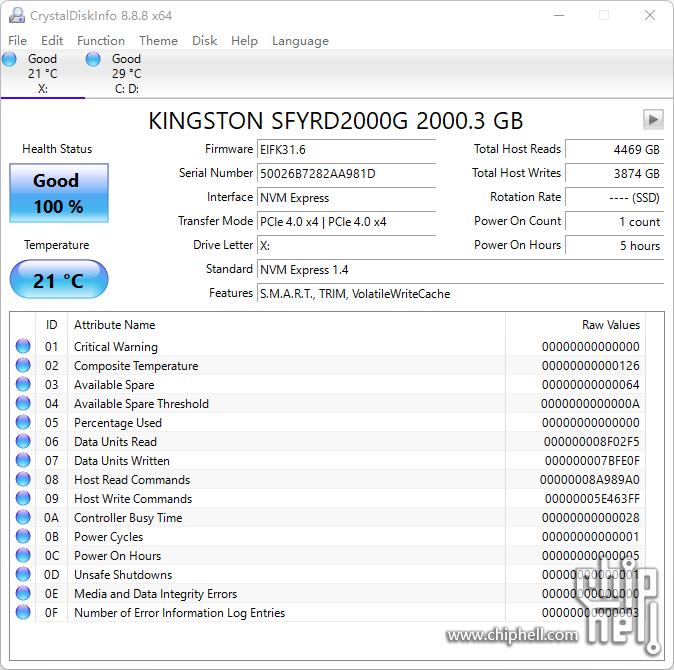
Task: Click status icon for Media and Data Integrity Errors
Action: (x=23, y=594)
